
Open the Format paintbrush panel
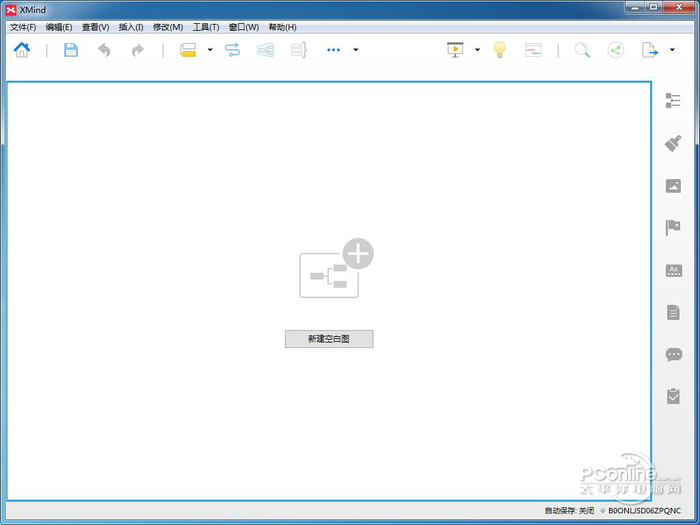point(673,143)
